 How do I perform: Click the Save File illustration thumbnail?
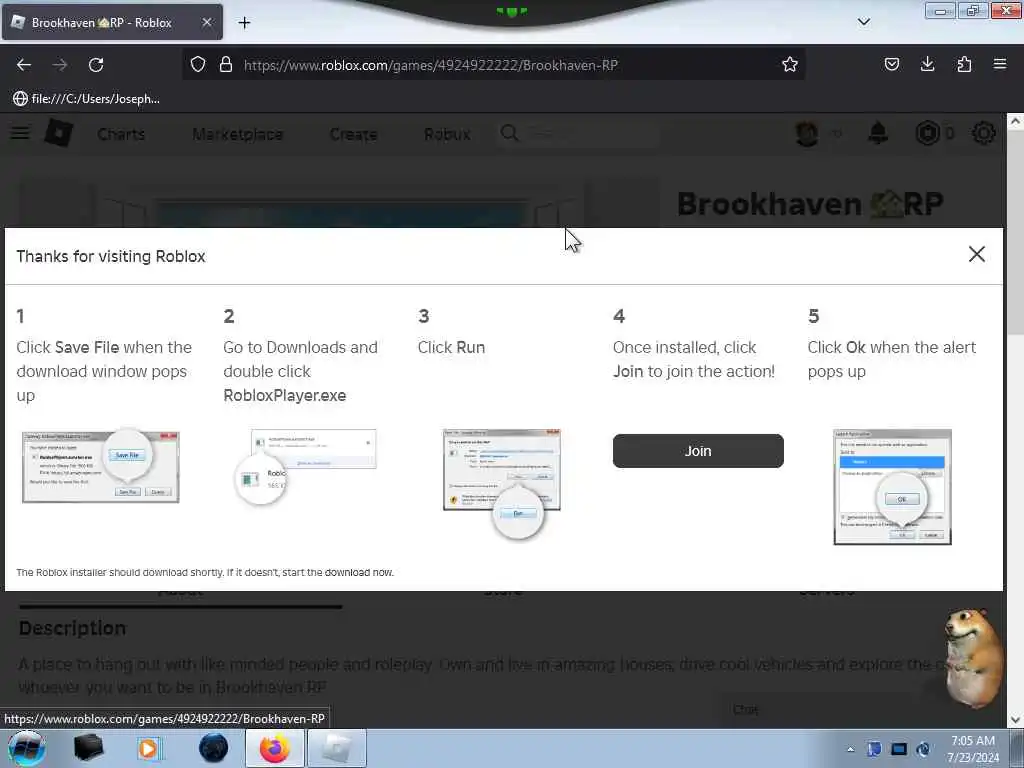(101, 466)
